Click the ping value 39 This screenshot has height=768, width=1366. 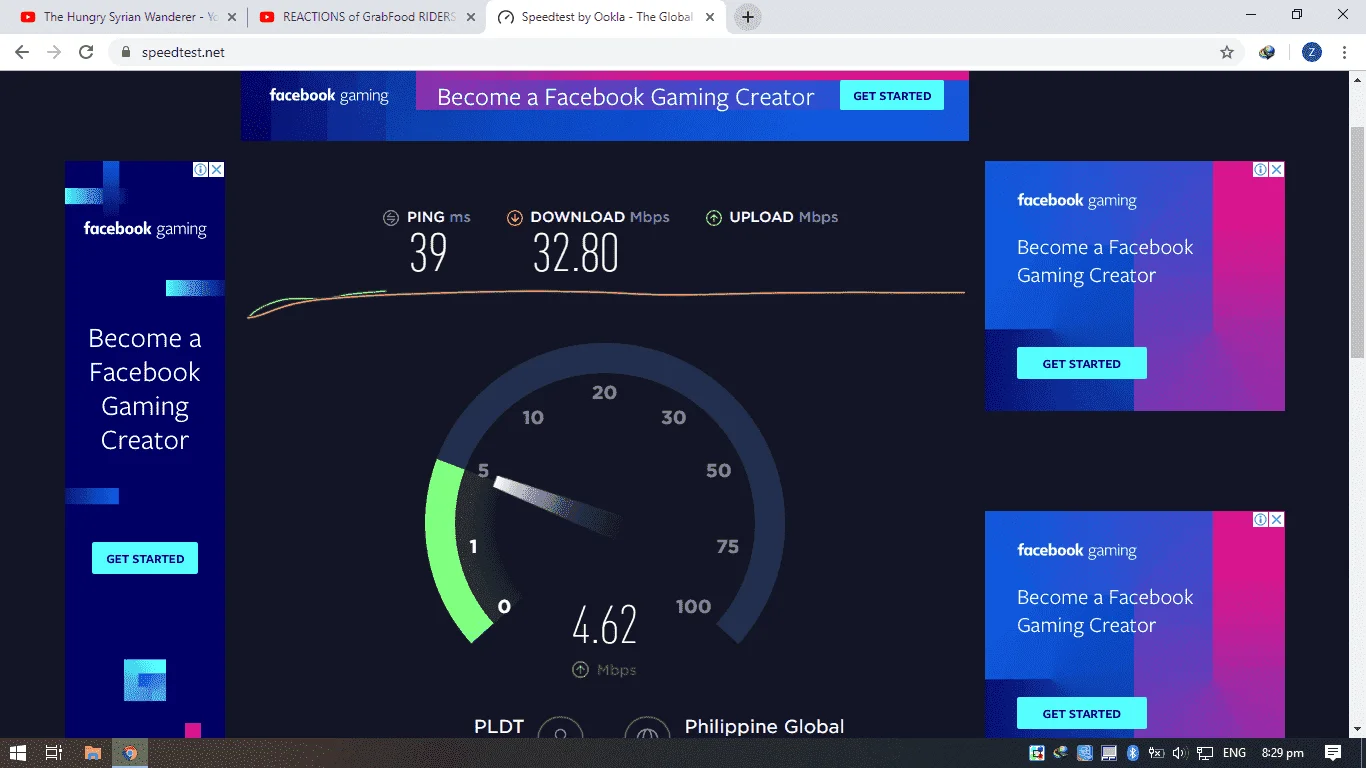[428, 254]
